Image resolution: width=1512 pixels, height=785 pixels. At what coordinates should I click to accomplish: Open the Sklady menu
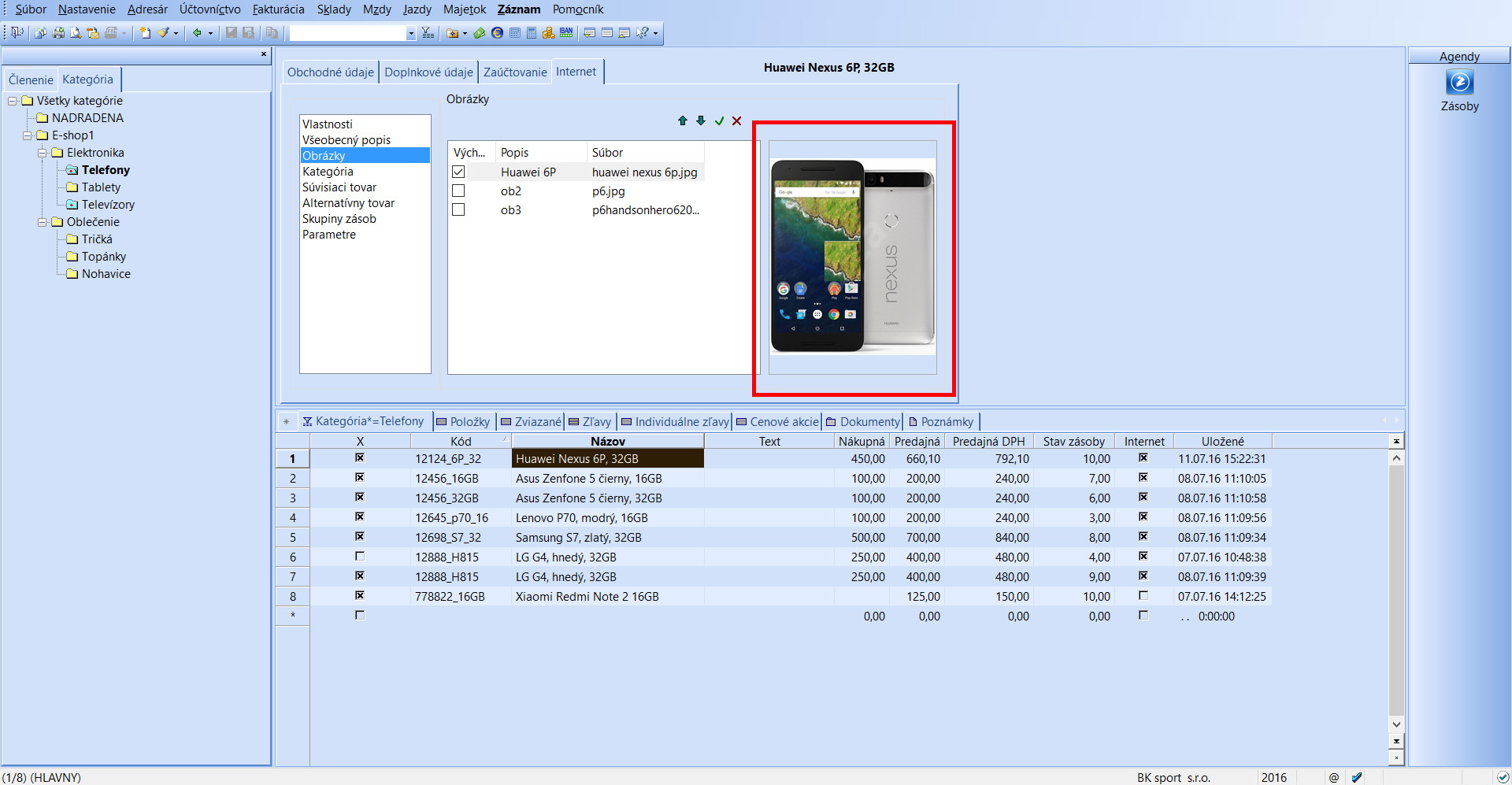(x=334, y=9)
